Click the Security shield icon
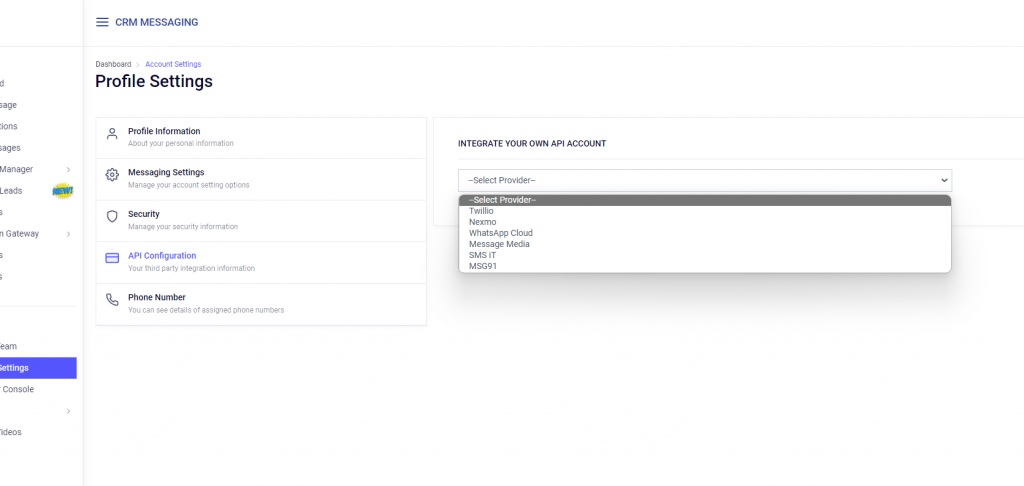The image size is (1024, 486). point(112,216)
